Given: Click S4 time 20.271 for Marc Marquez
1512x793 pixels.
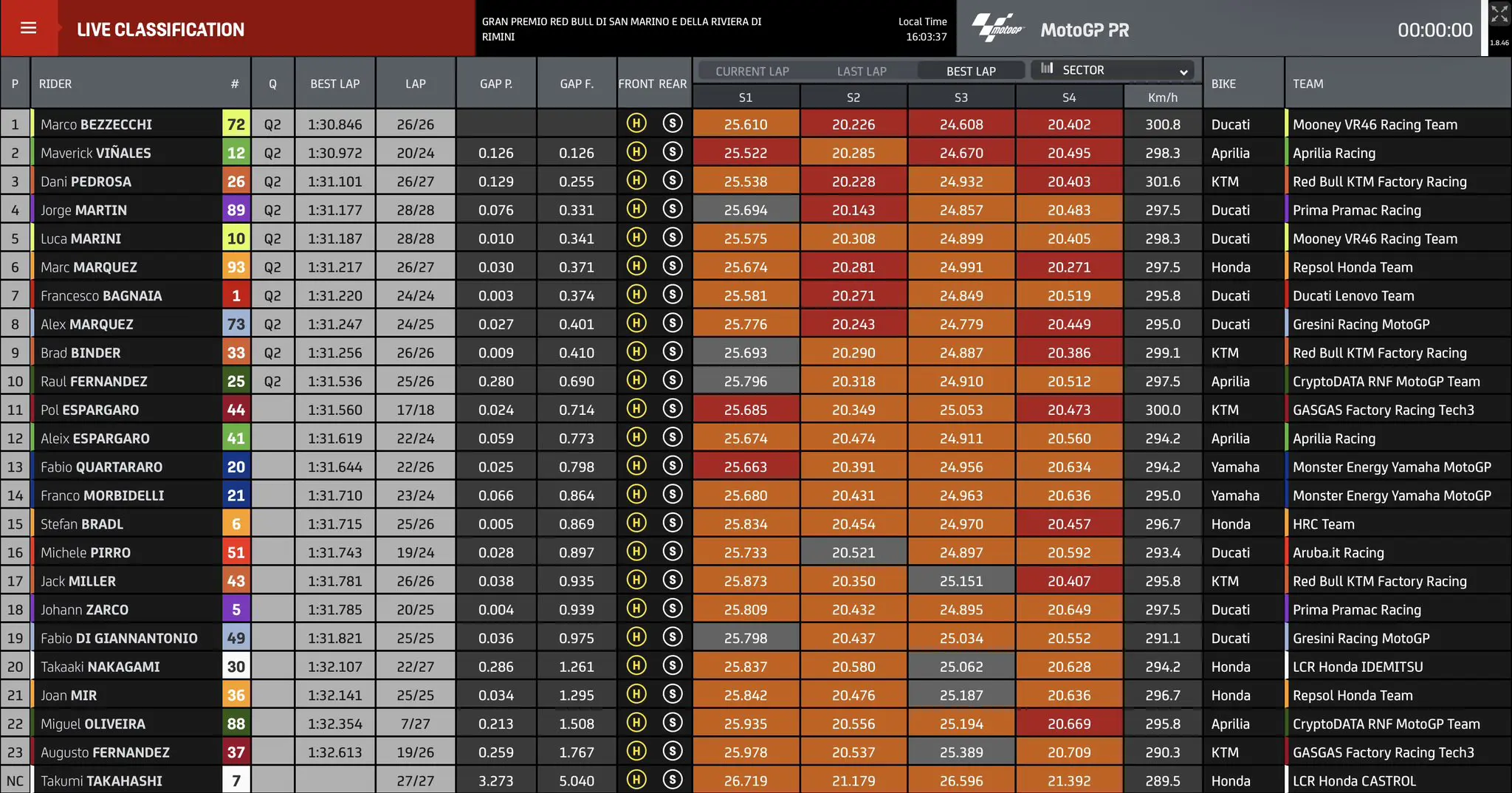Looking at the screenshot, I should [1069, 267].
